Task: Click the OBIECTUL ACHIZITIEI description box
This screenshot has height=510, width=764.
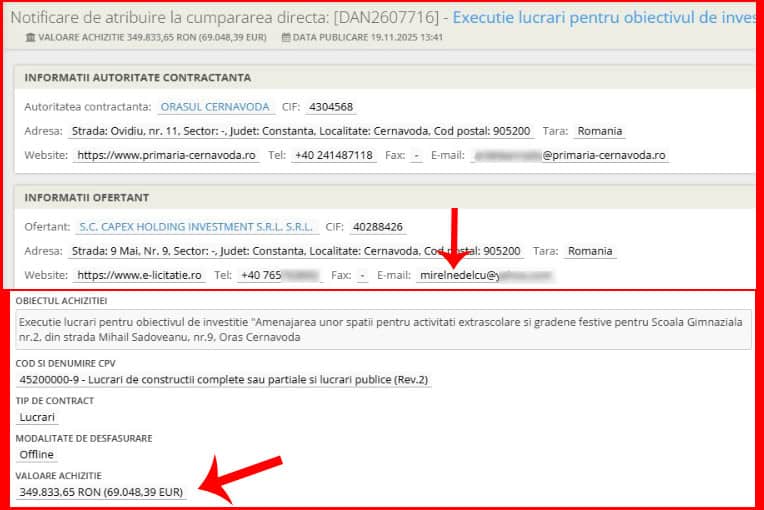Action: click(x=383, y=330)
